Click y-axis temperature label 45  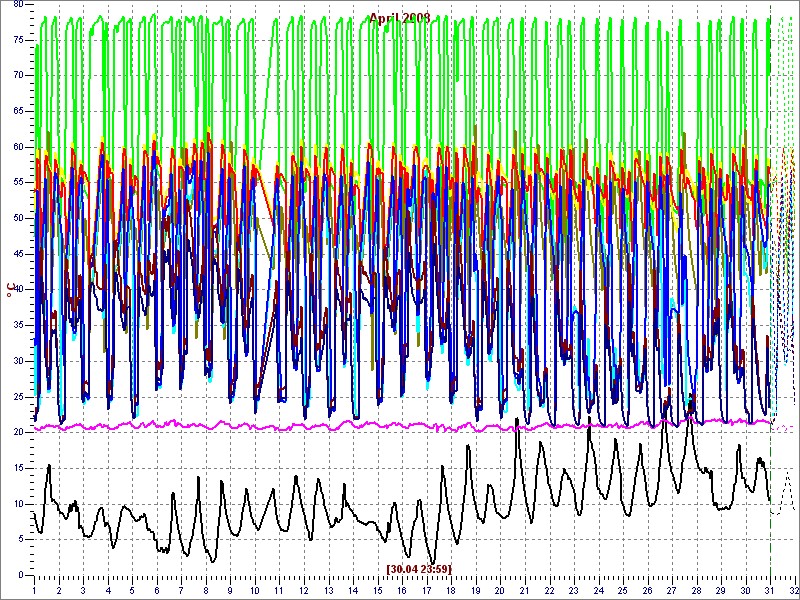18,254
